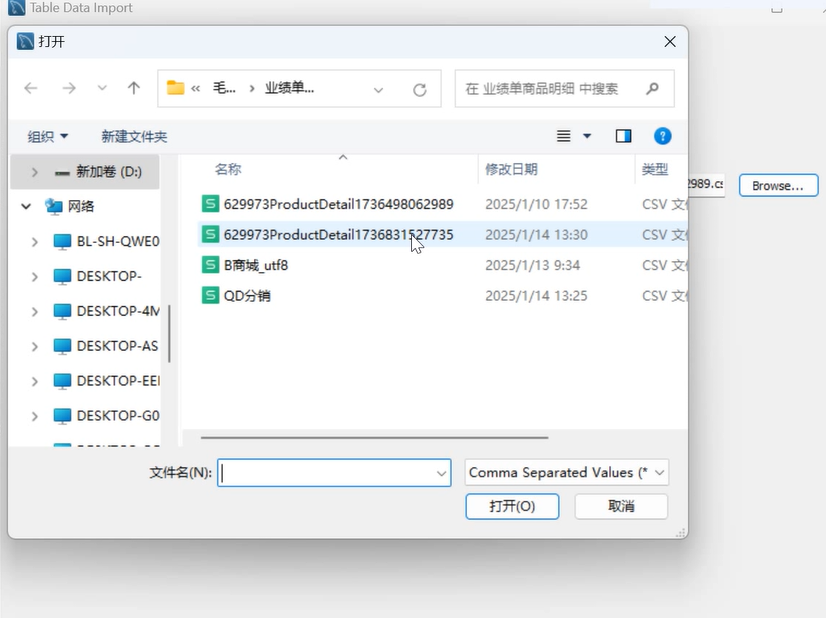Expand the DESKTOP- computer node
Screen dimensions: 826x618
click(34, 277)
